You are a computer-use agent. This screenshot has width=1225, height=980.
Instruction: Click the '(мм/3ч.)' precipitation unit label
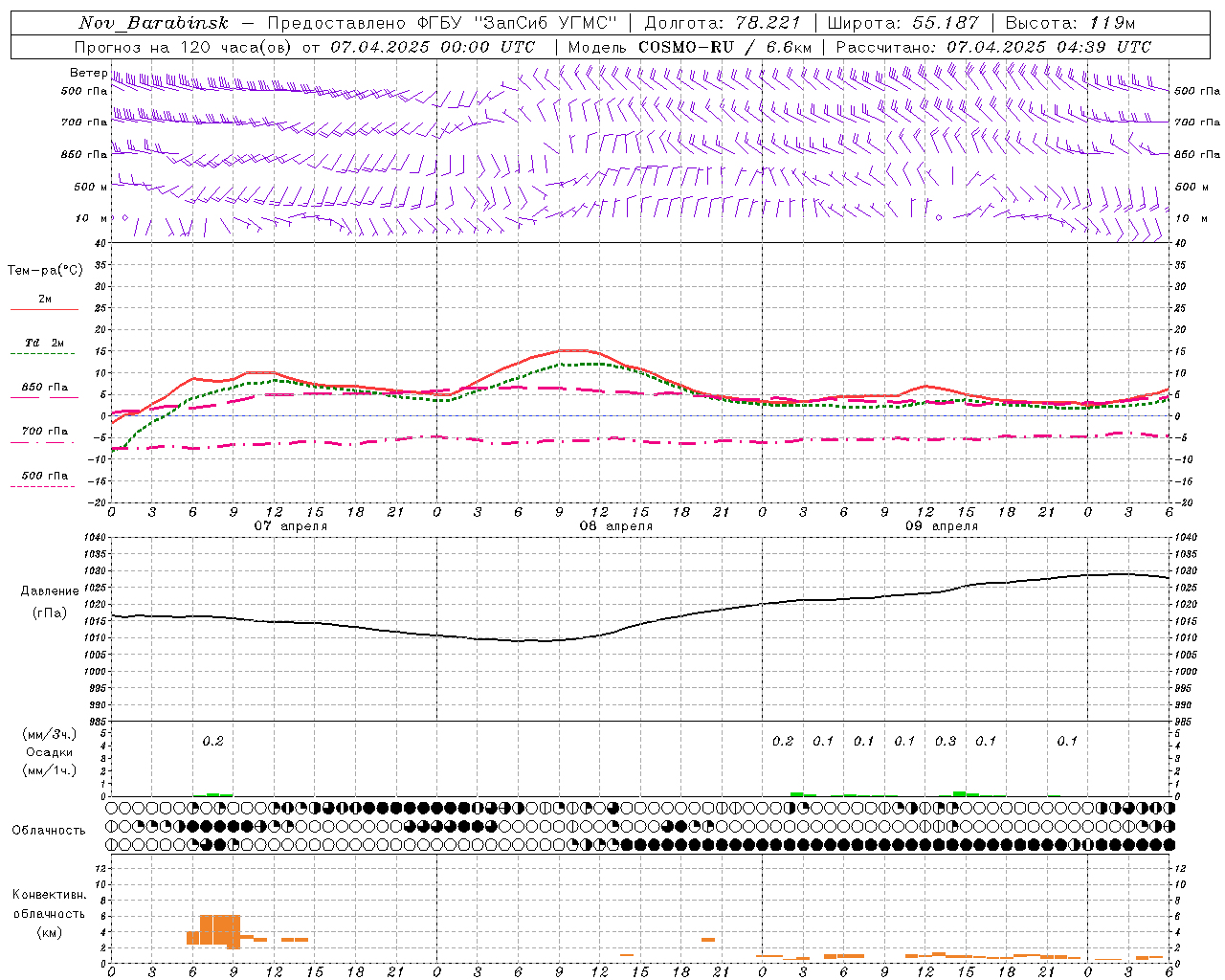[50, 734]
